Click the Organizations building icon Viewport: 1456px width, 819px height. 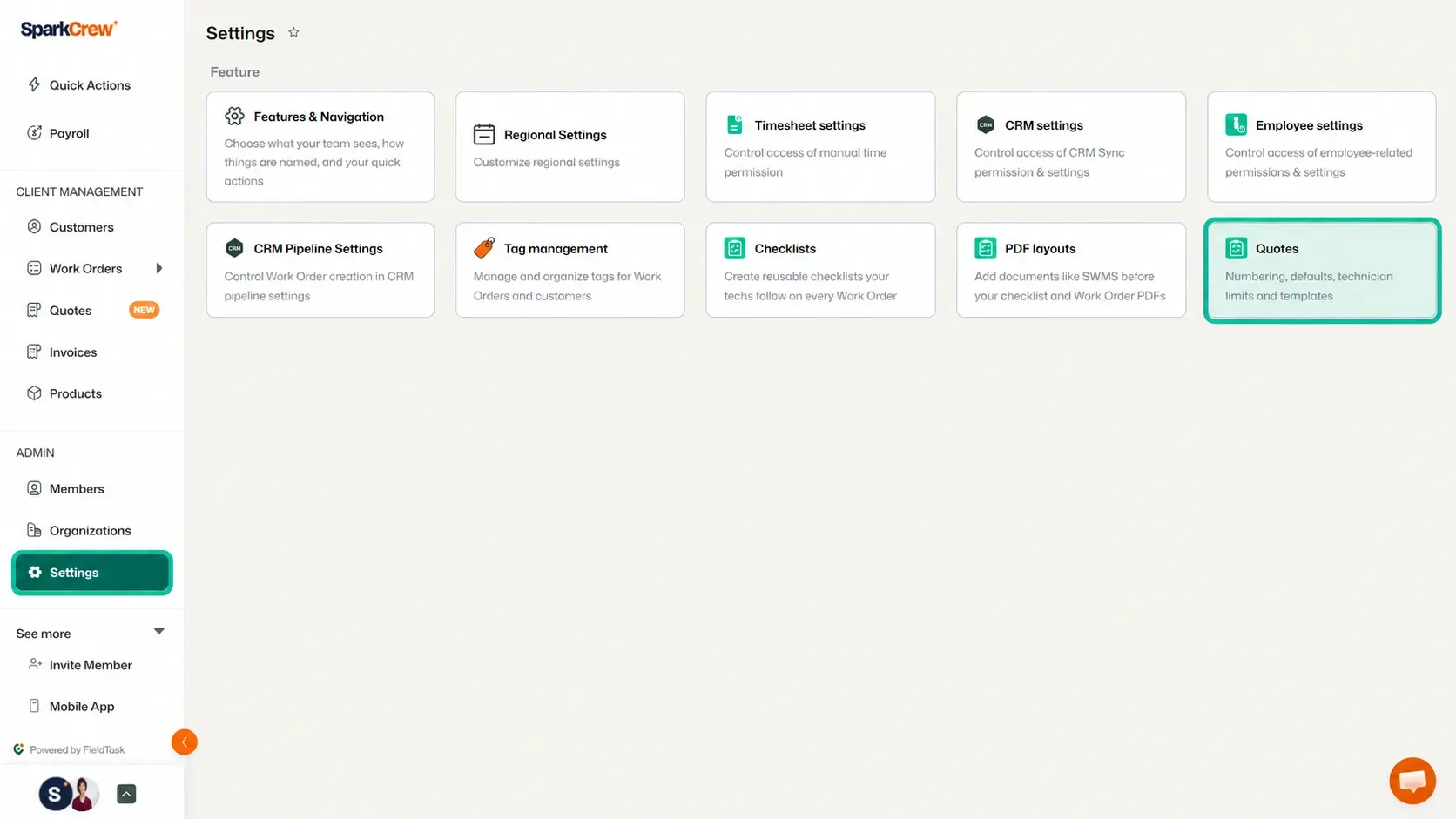point(34,530)
